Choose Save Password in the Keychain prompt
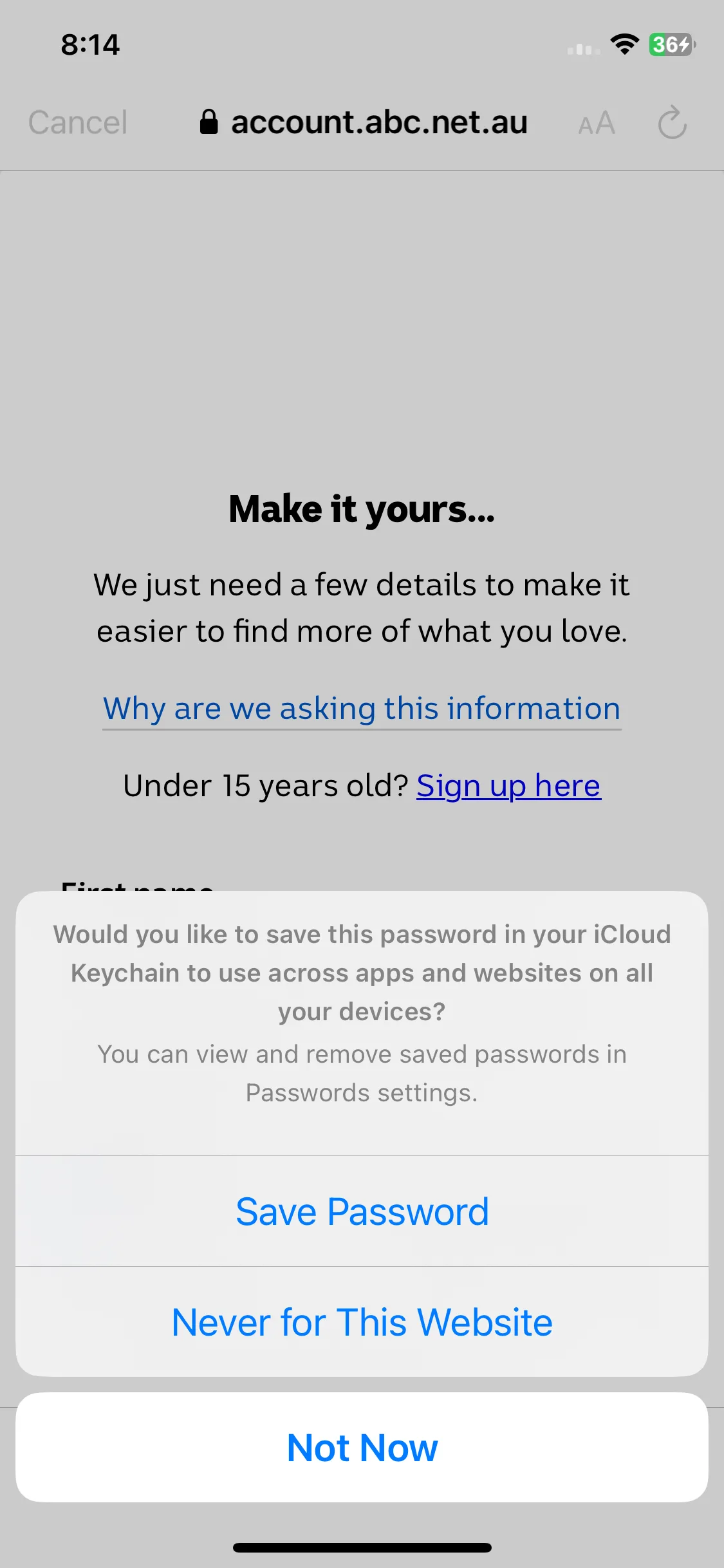Screen dimensions: 724x1568 click(362, 1211)
